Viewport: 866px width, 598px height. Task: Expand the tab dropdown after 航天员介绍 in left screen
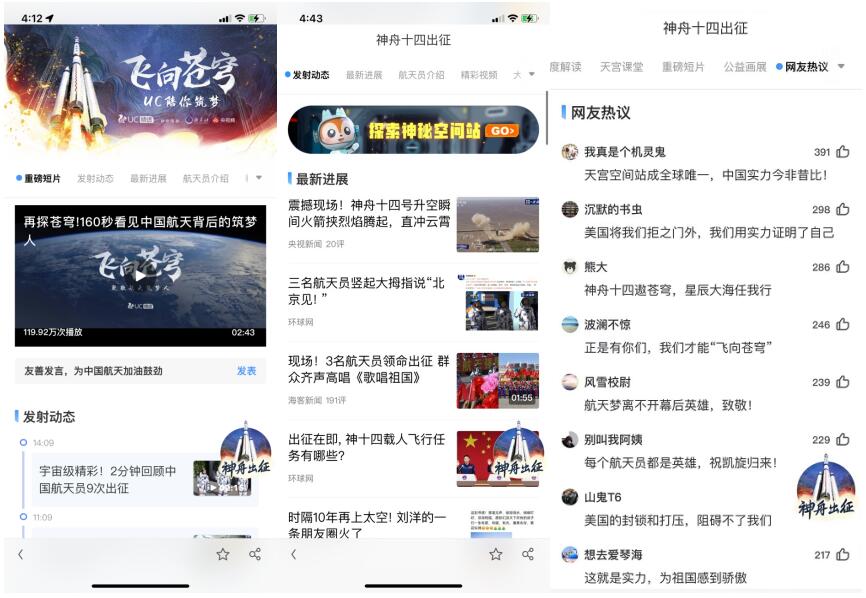coord(258,178)
